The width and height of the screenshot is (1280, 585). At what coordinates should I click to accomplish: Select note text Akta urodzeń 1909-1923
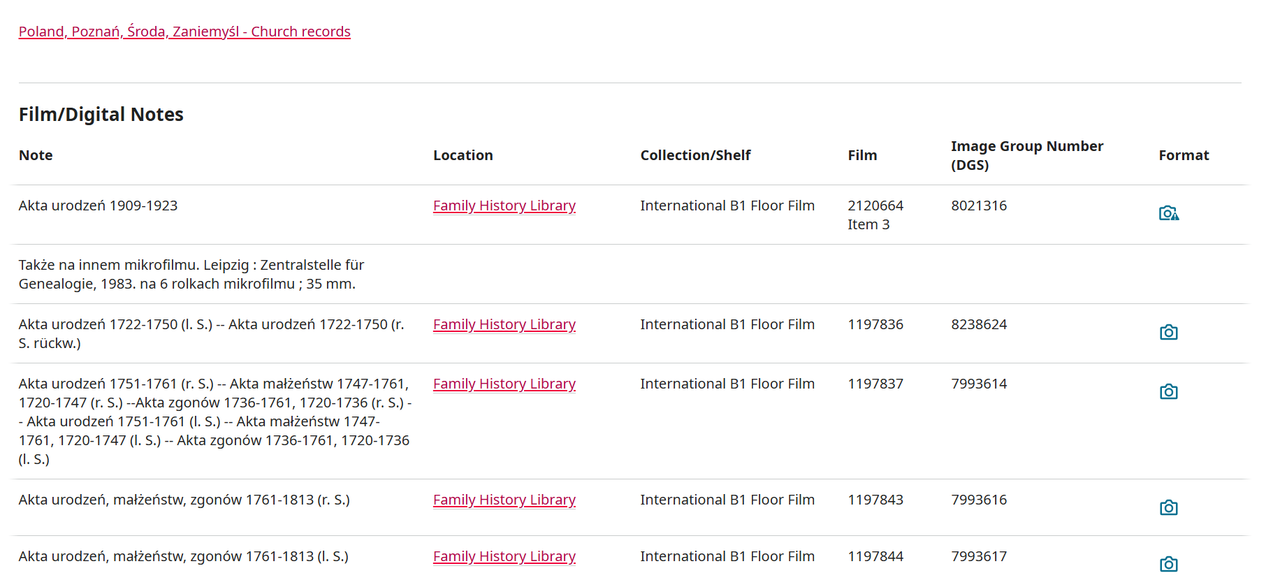pyautogui.click(x=98, y=205)
